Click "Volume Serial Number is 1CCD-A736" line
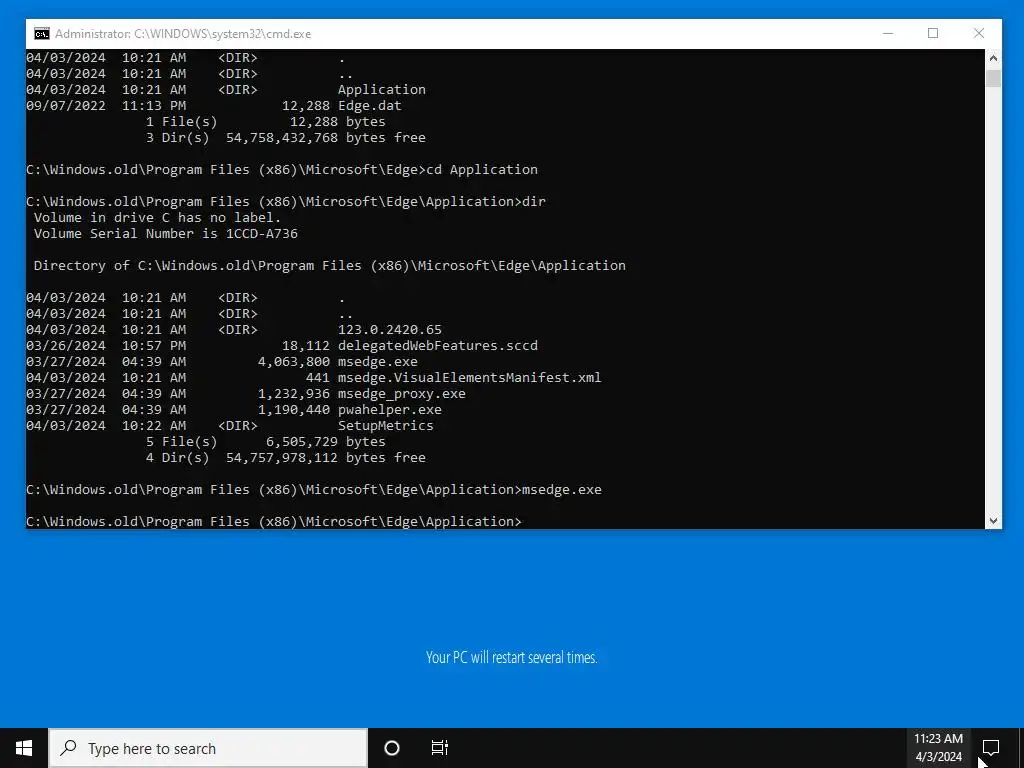The width and height of the screenshot is (1024, 768). pyautogui.click(x=166, y=234)
